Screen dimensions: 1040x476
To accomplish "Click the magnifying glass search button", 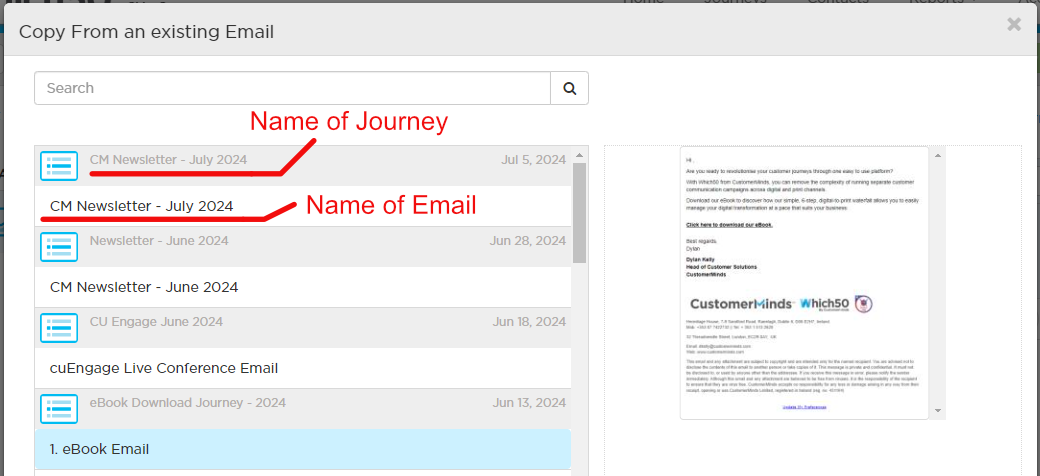I will point(569,88).
